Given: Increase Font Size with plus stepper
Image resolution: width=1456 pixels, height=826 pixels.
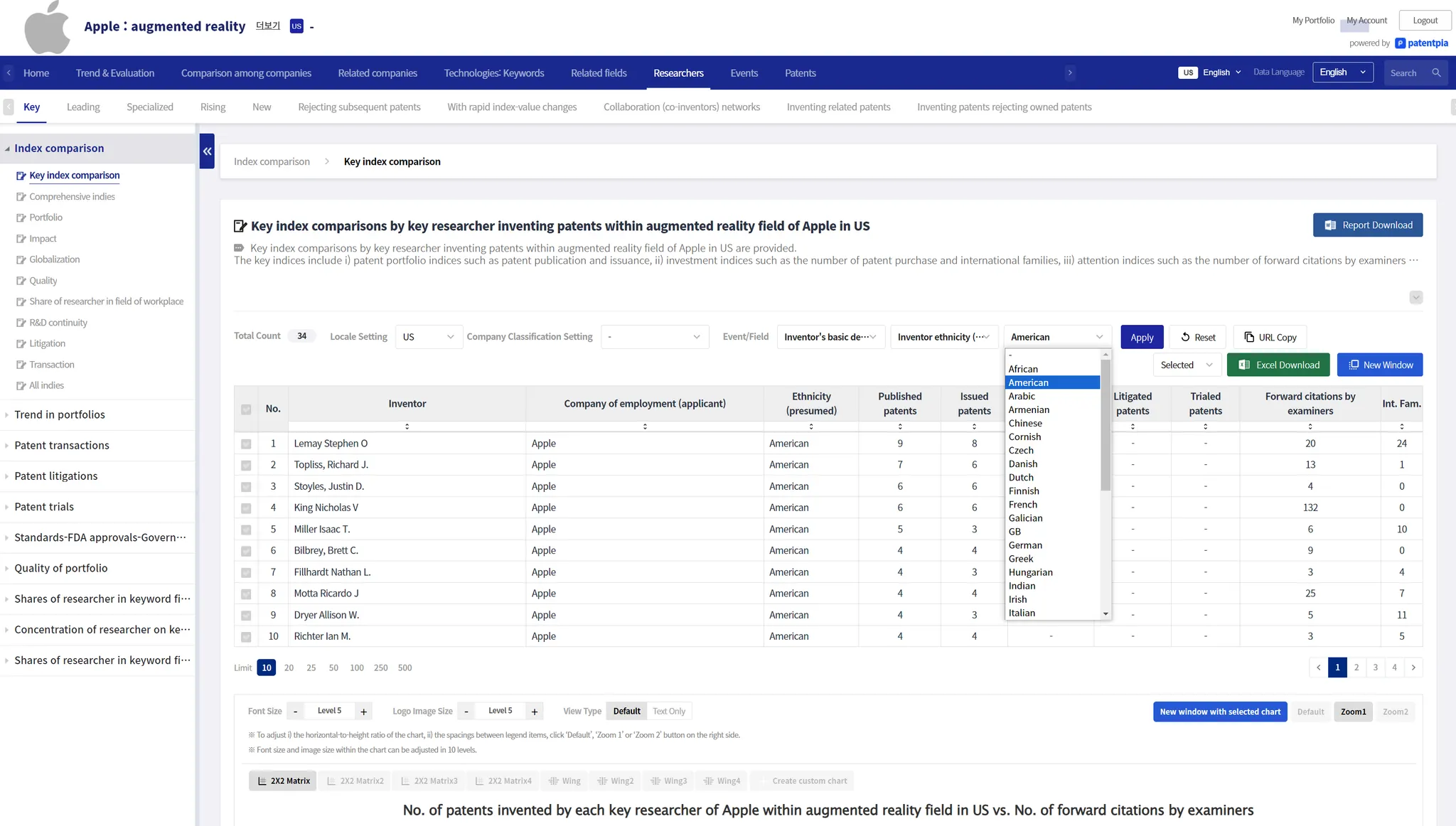Looking at the screenshot, I should click(x=363, y=712).
